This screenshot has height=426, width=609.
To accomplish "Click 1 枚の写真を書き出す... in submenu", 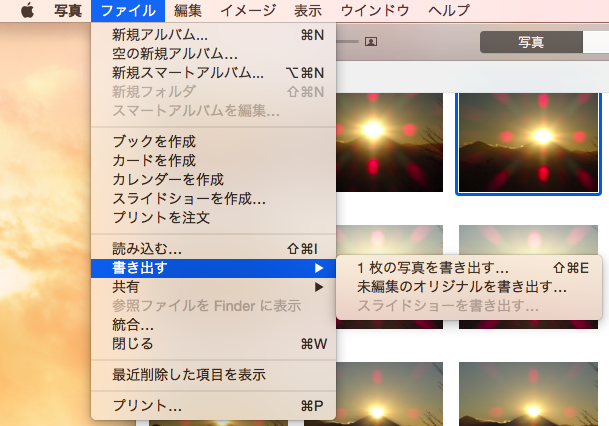I will [469, 268].
